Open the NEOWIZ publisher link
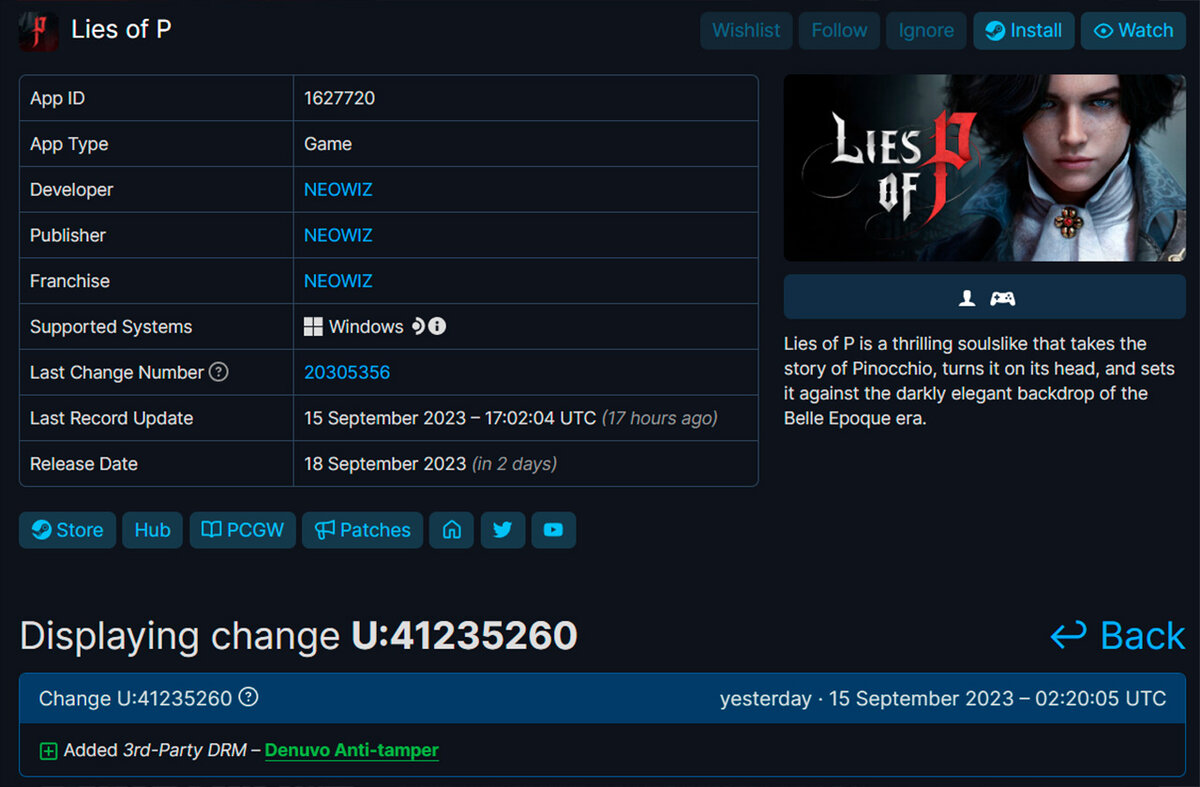The width and height of the screenshot is (1200, 787). click(338, 236)
